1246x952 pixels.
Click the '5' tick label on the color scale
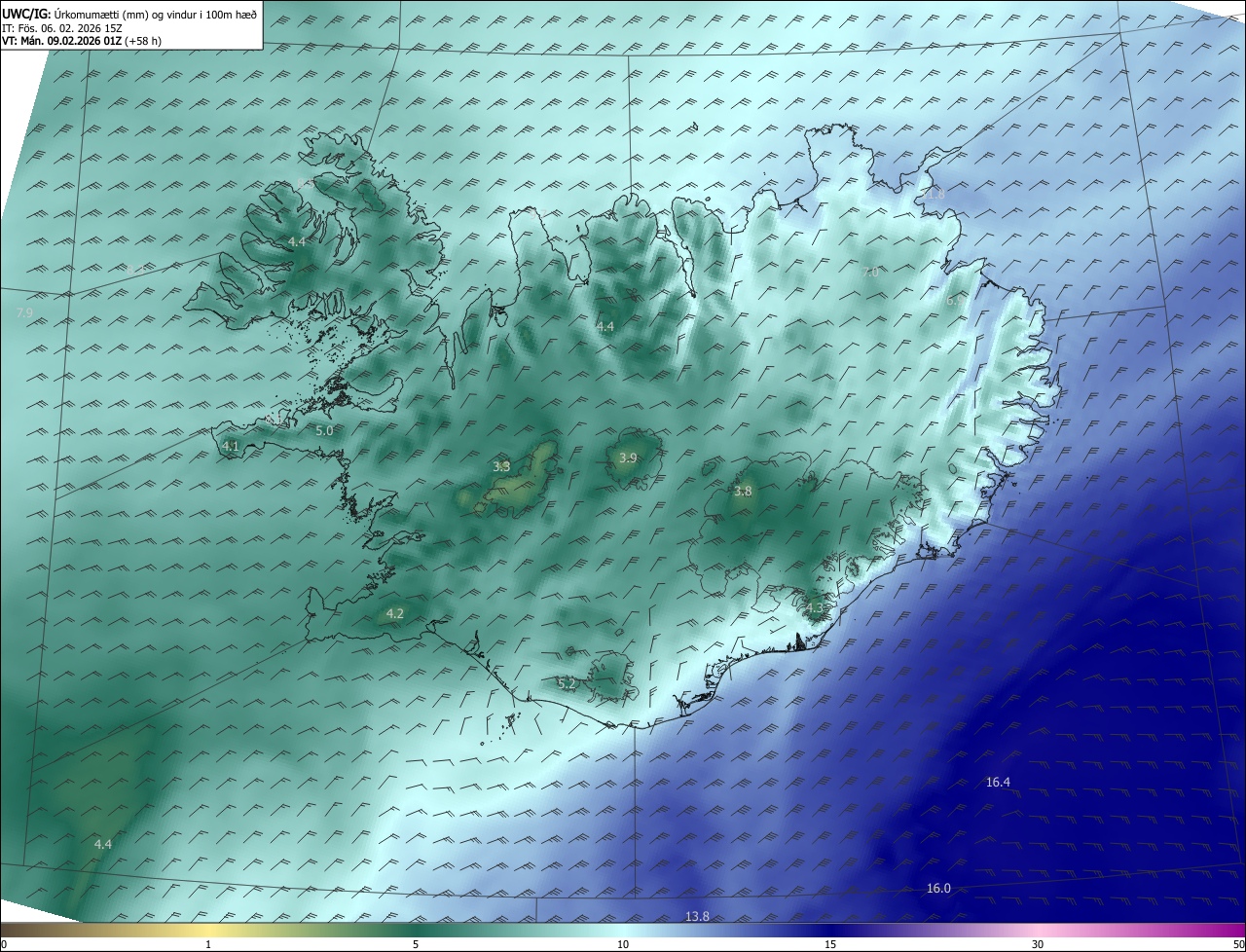pyautogui.click(x=416, y=944)
